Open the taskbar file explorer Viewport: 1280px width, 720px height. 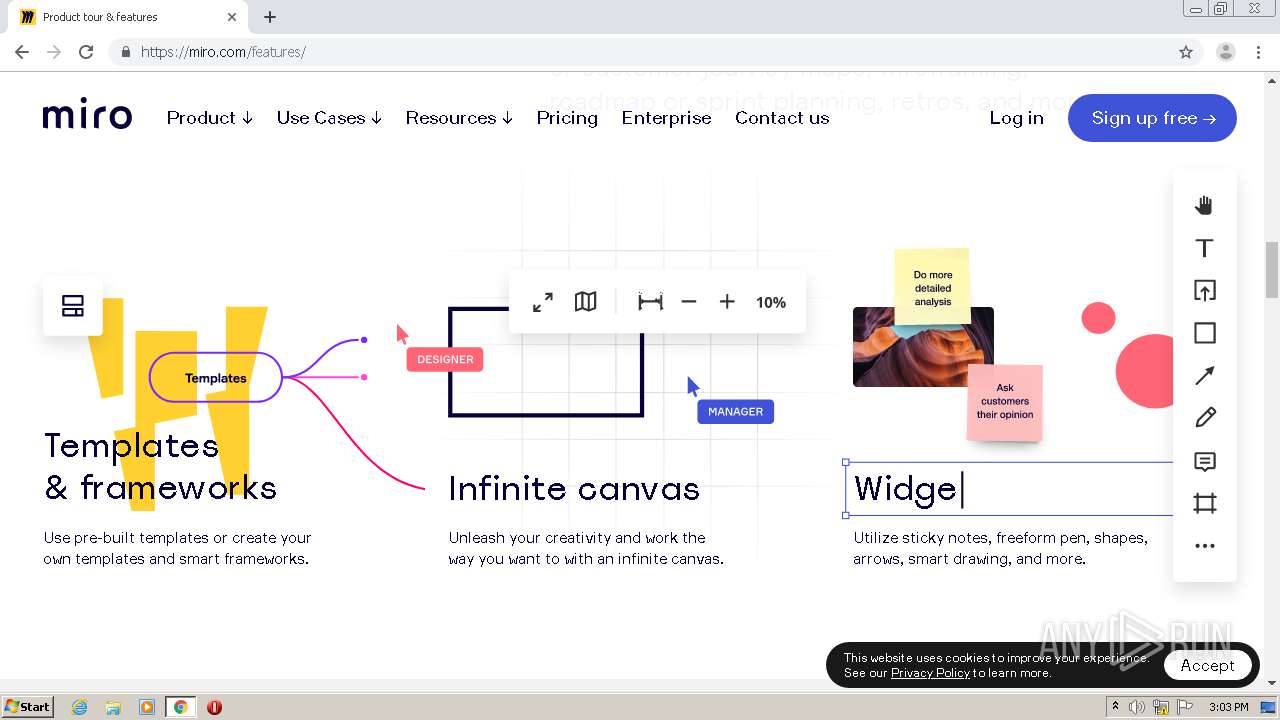click(113, 707)
